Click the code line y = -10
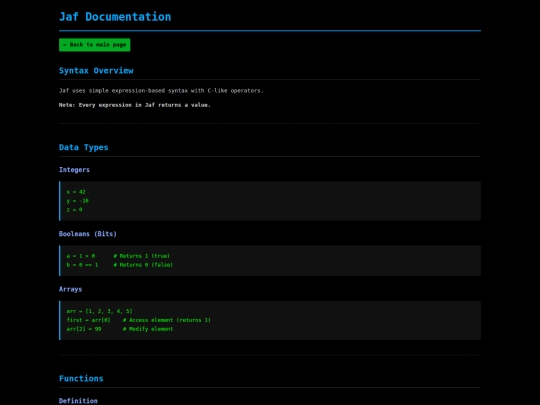Screen dimensions: 540x405 coord(77,201)
